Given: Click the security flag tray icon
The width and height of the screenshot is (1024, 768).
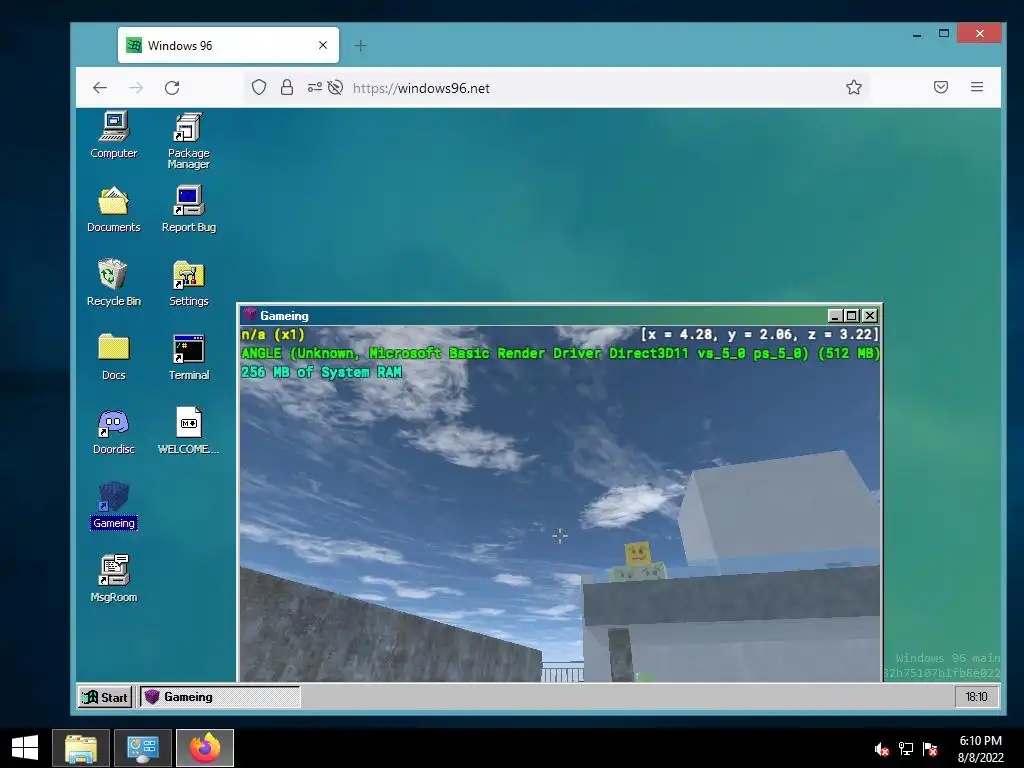Looking at the screenshot, I should (x=930, y=749).
